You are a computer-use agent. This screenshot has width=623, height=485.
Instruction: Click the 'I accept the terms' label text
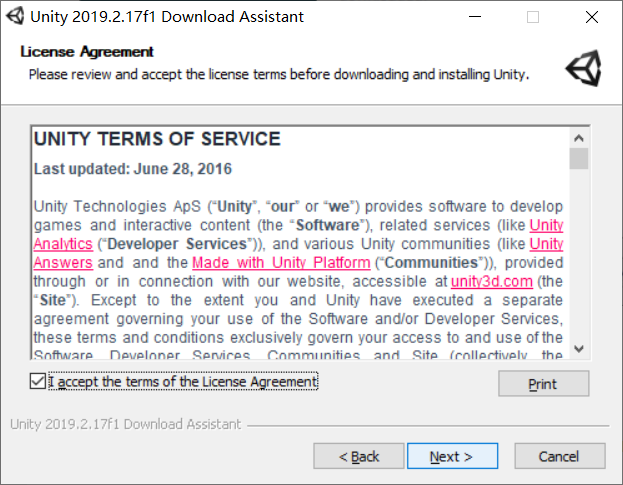183,381
